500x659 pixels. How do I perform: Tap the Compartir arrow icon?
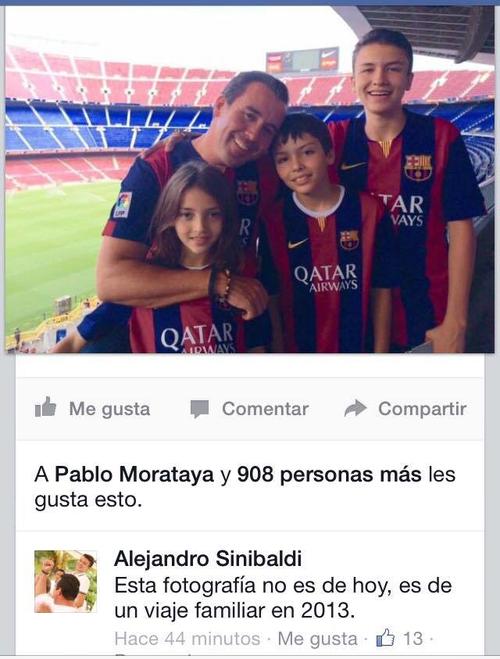[x=355, y=408]
